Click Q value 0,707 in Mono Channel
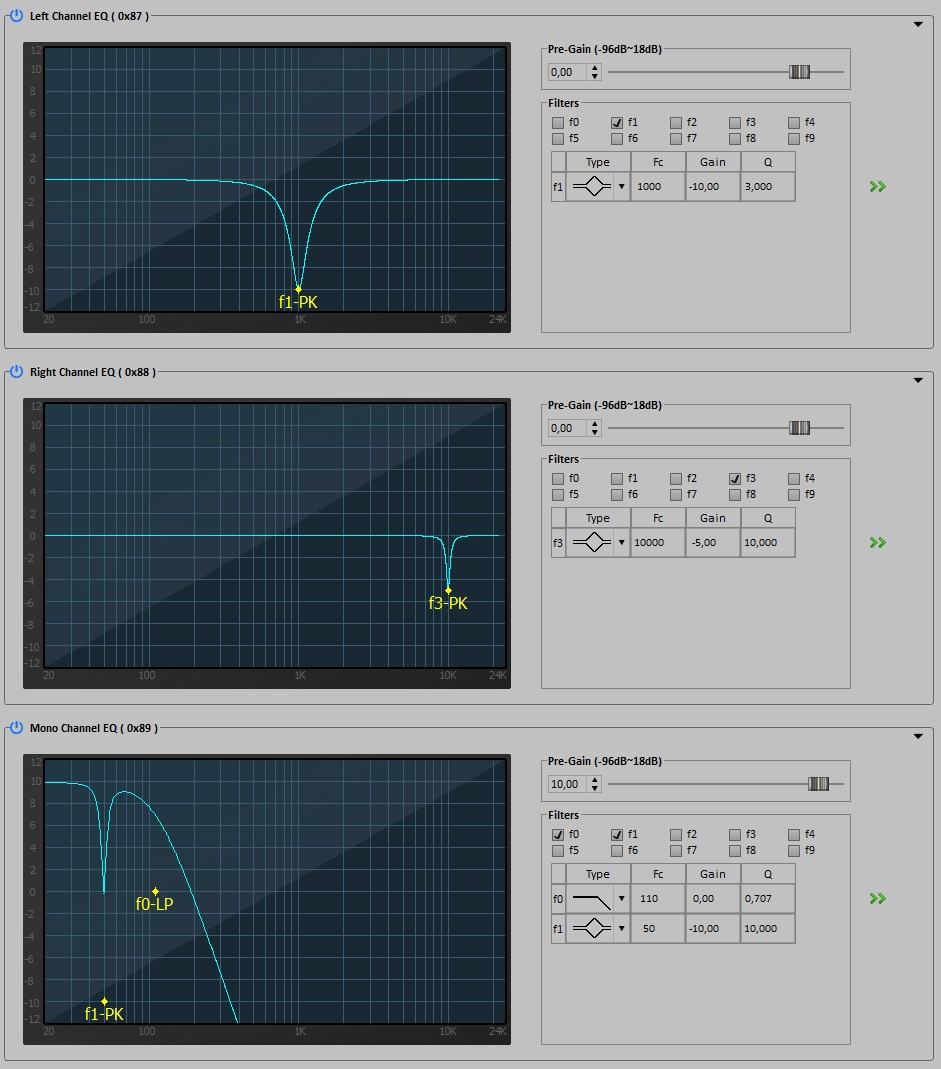Viewport: 941px width, 1069px height. click(768, 899)
